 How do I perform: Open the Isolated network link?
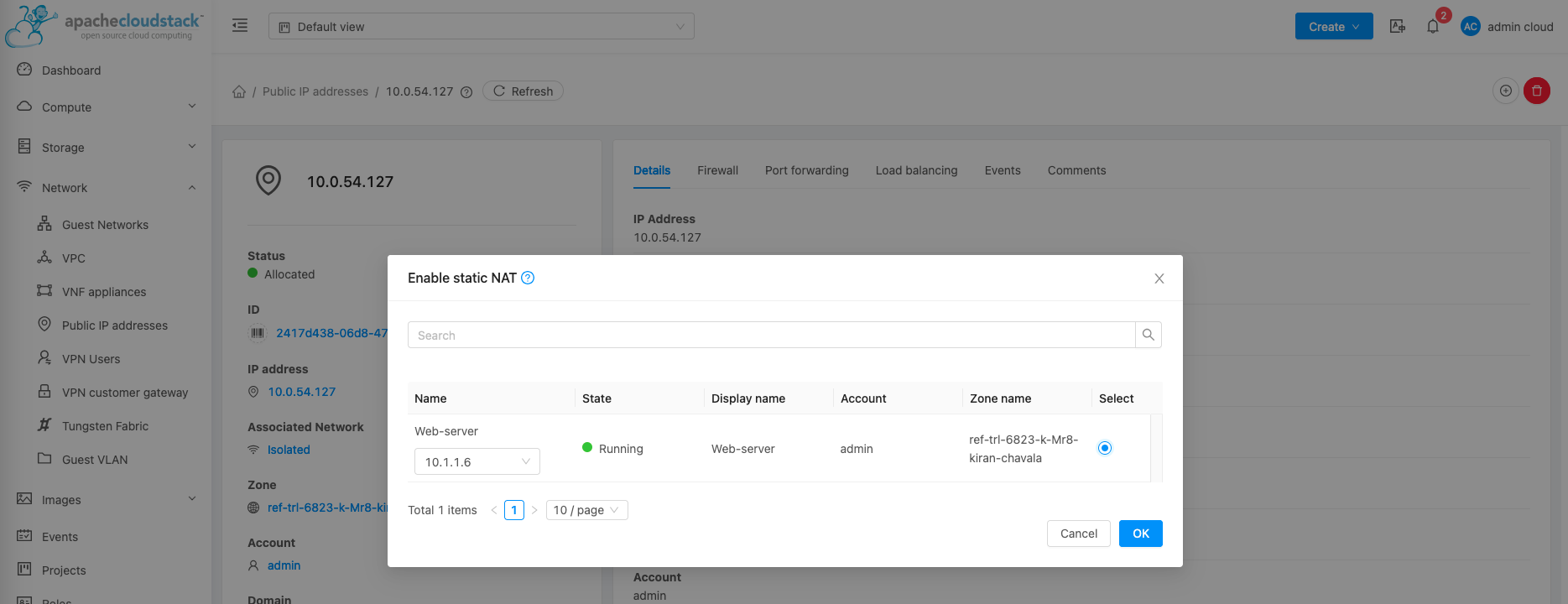(x=289, y=450)
